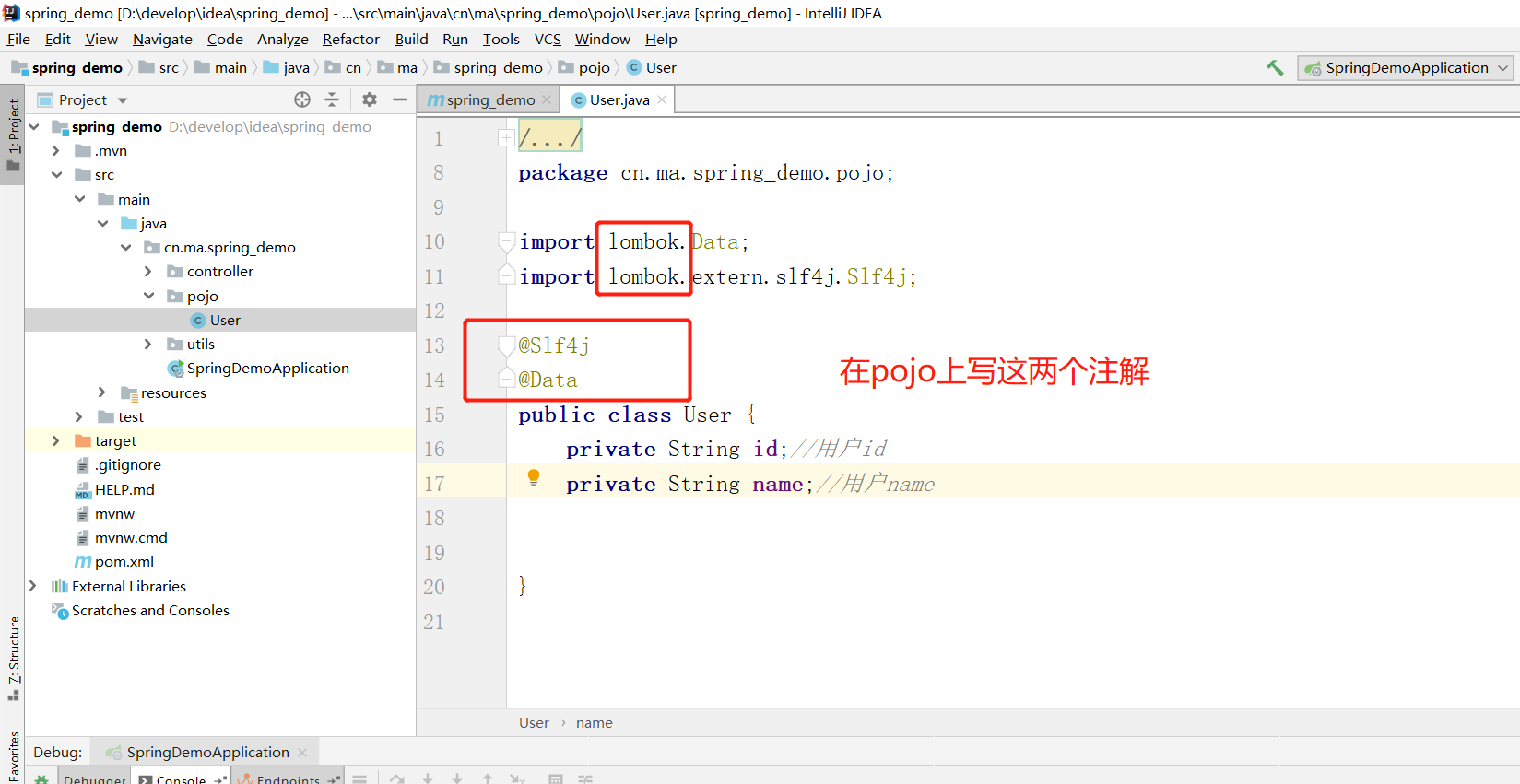Expand the .mvn folder
The width and height of the screenshot is (1520, 784).
point(56,150)
